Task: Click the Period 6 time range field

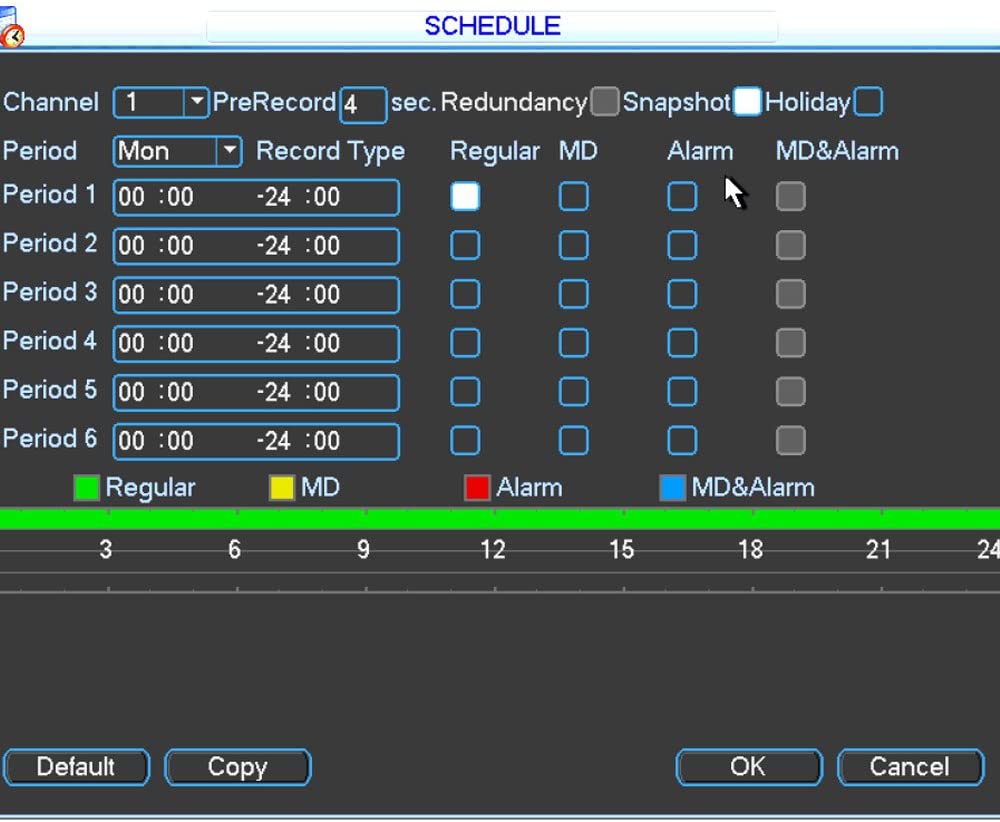Action: pyautogui.click(x=256, y=441)
